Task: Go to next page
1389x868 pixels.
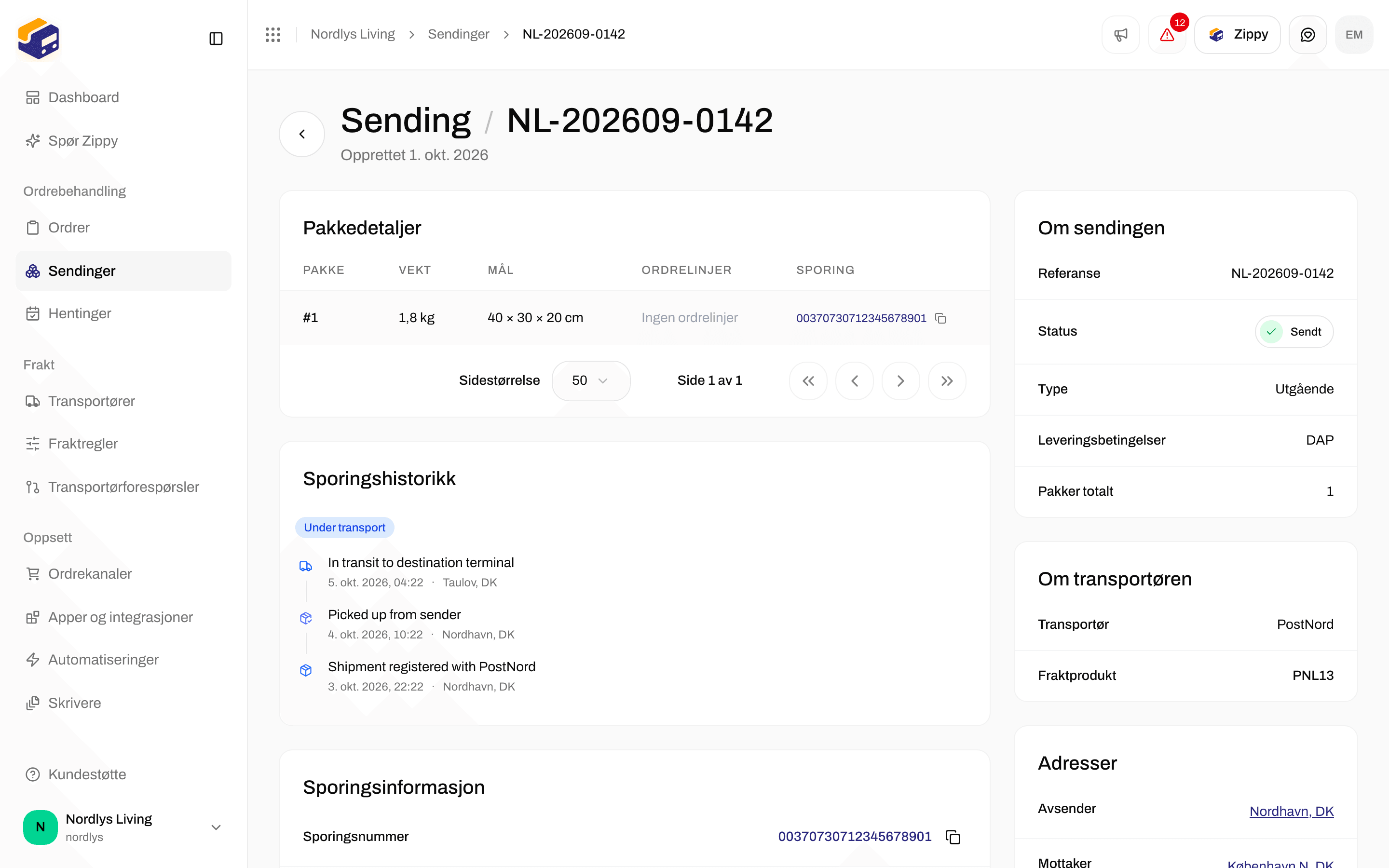Action: point(900,380)
